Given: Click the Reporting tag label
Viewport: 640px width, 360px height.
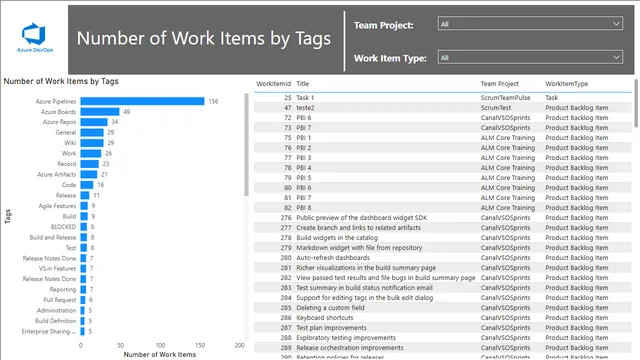Looking at the screenshot, I should 63,289.
